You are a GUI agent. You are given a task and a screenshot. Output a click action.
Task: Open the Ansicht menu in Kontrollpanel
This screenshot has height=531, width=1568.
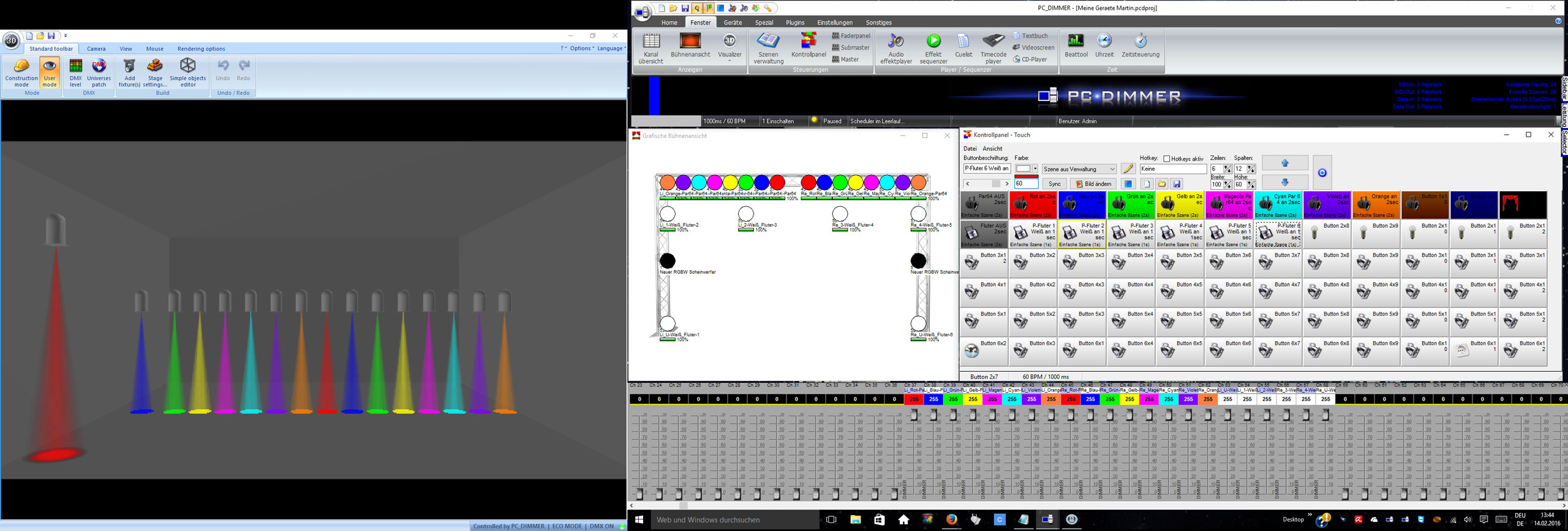(x=992, y=148)
